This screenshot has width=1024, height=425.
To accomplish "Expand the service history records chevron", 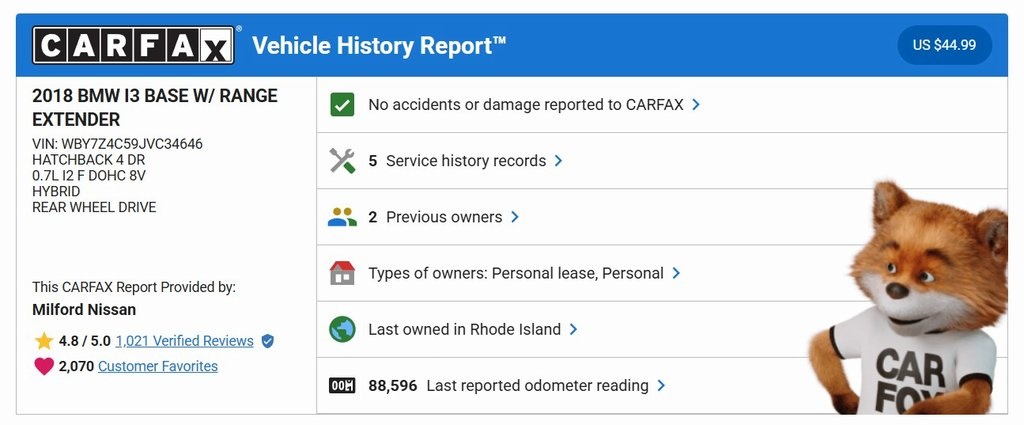I will [559, 161].
